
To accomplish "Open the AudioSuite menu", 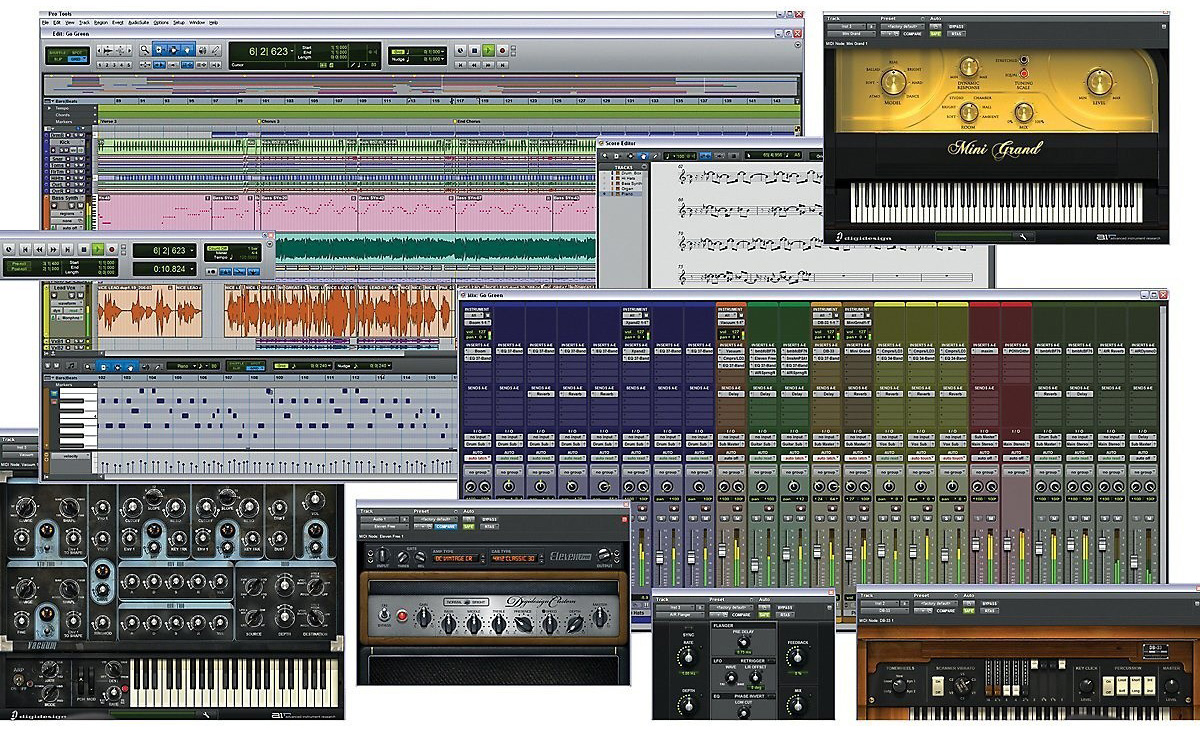I will coord(138,21).
